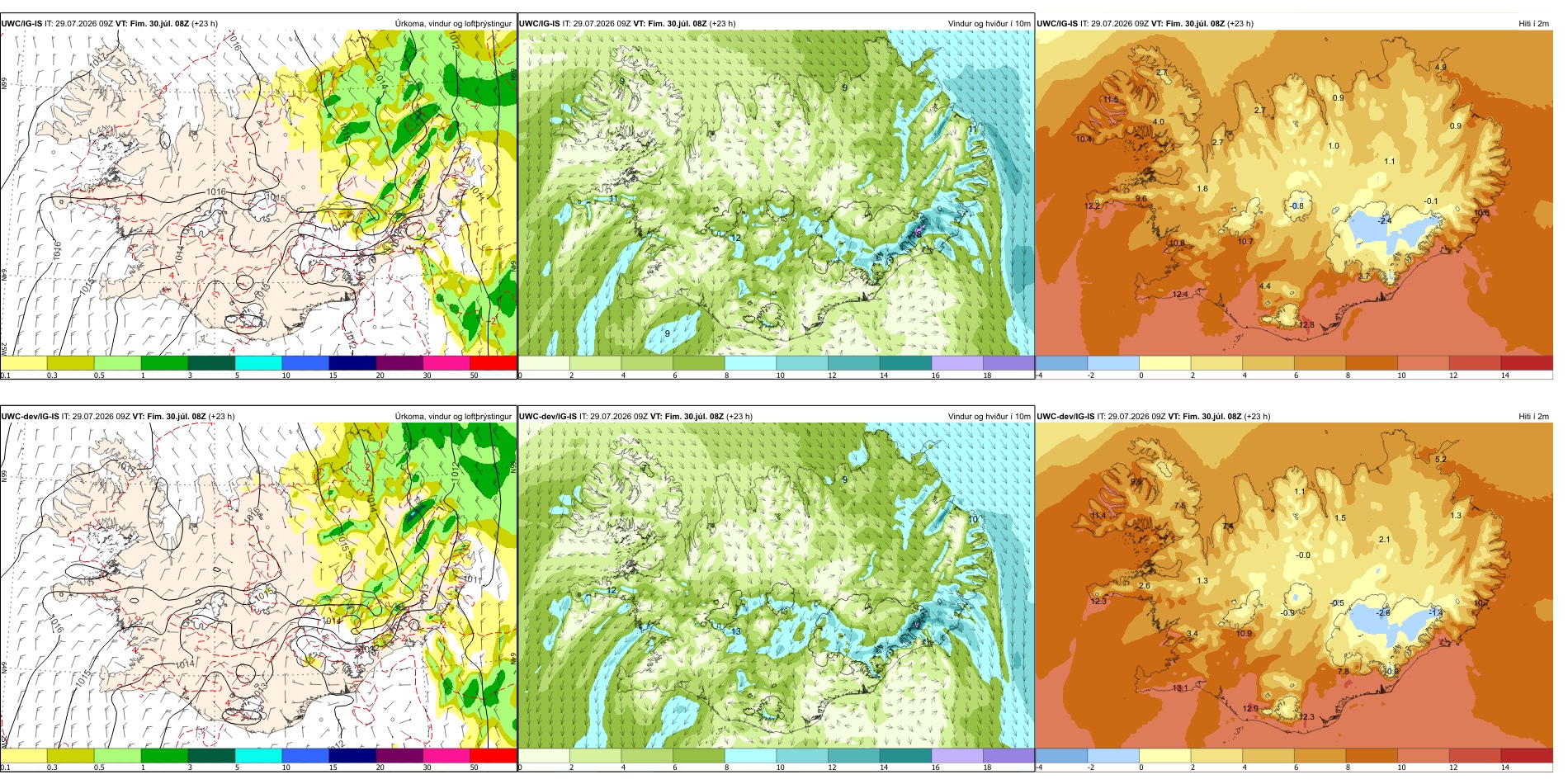Click the 4.9 value in top temperature map

click(x=1441, y=67)
